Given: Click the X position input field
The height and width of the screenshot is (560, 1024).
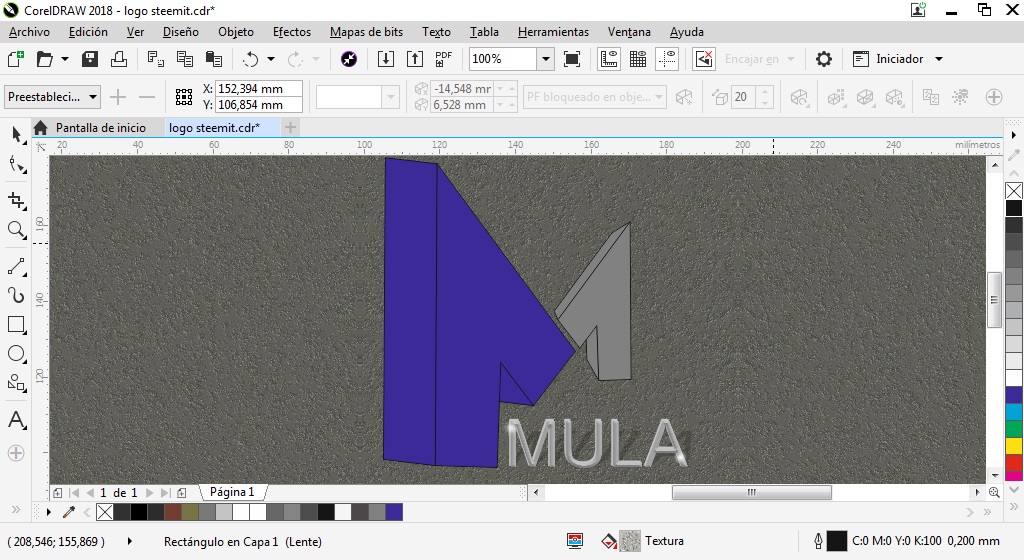Looking at the screenshot, I should [259, 89].
